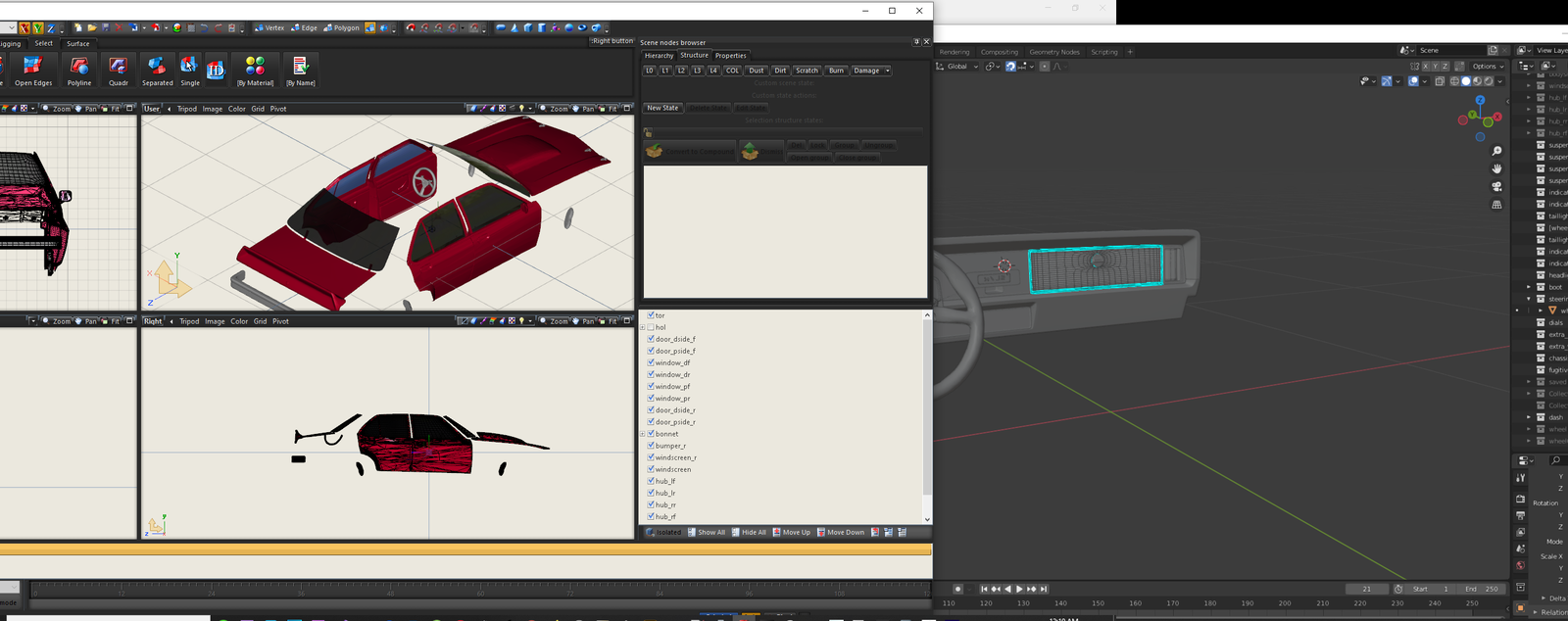The height and width of the screenshot is (621, 1568).
Task: Select the Open Edges tool
Action: [x=32, y=71]
